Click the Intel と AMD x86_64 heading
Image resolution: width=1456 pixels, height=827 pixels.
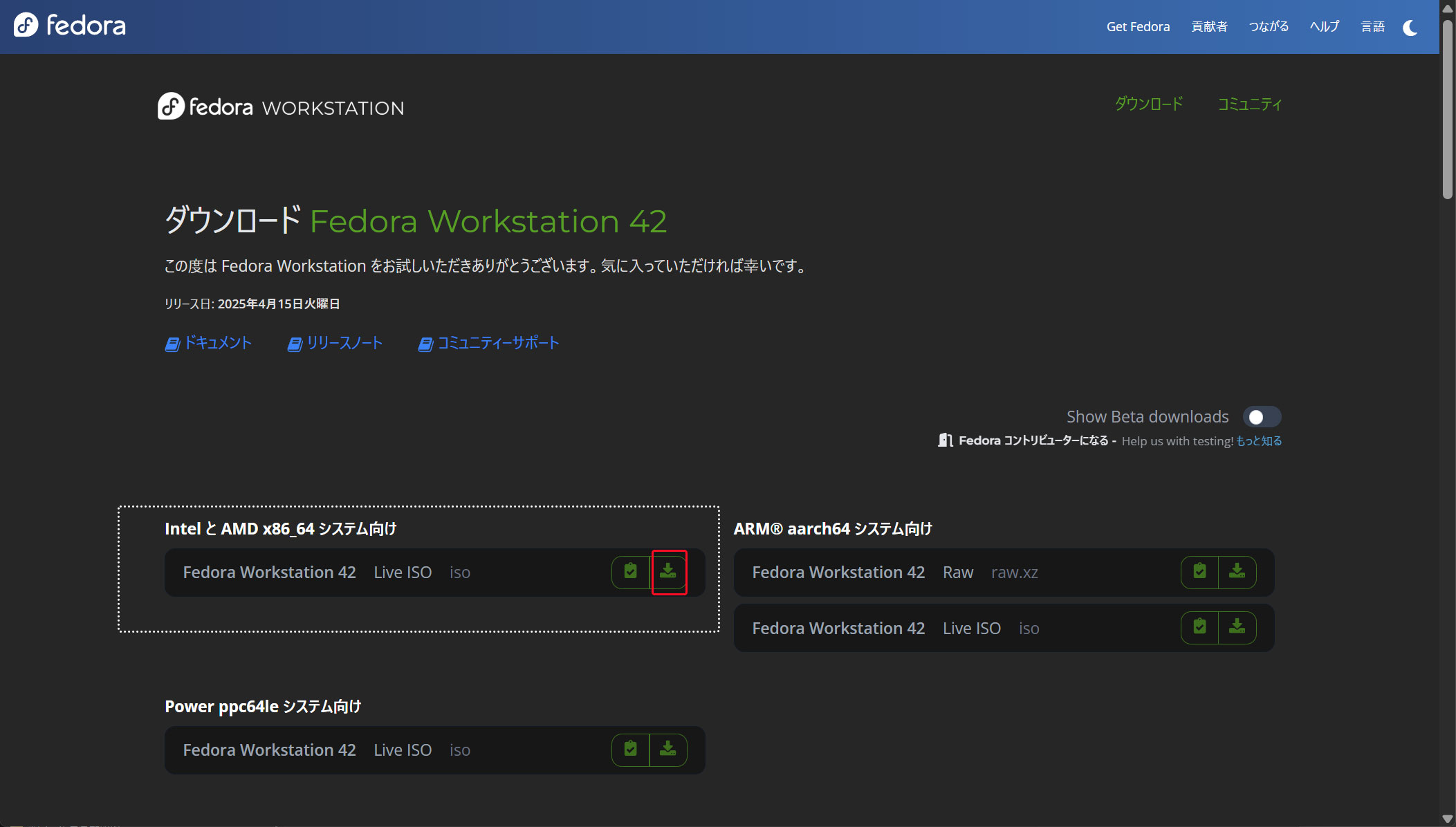pyautogui.click(x=281, y=529)
